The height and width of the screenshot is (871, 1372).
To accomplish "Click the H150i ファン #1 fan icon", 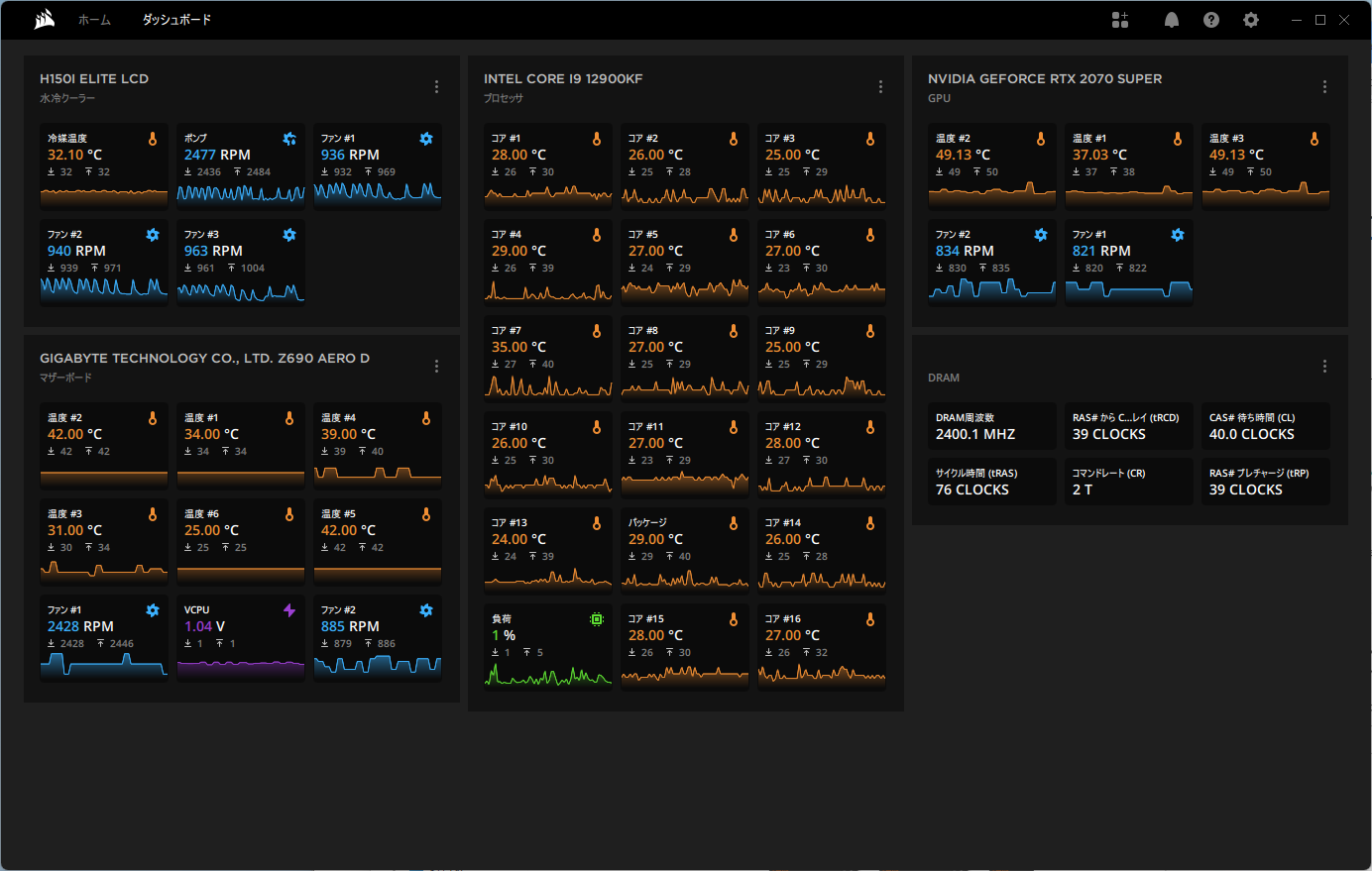I will [x=426, y=139].
